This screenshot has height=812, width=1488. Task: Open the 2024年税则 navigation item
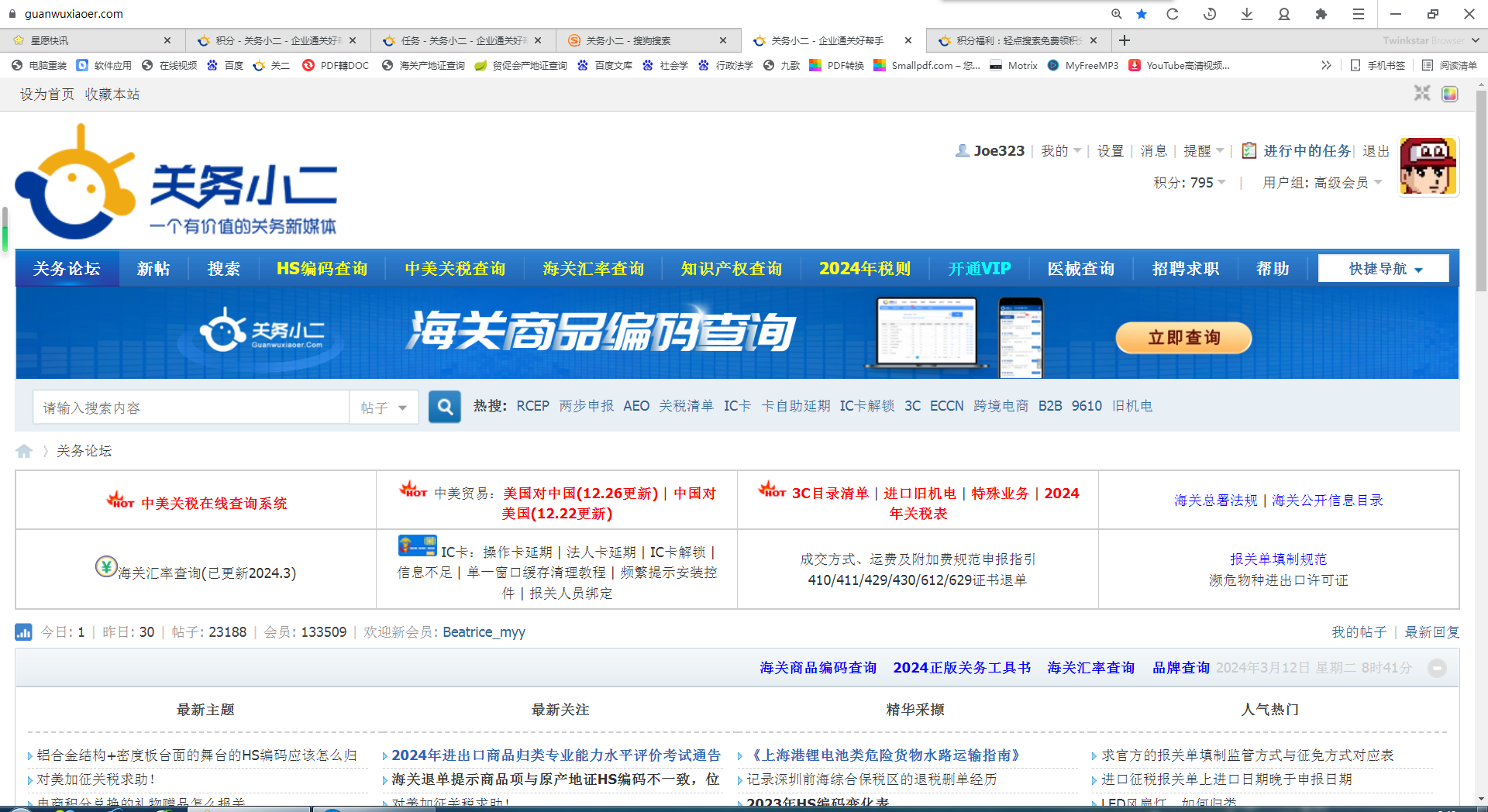pyautogui.click(x=865, y=269)
